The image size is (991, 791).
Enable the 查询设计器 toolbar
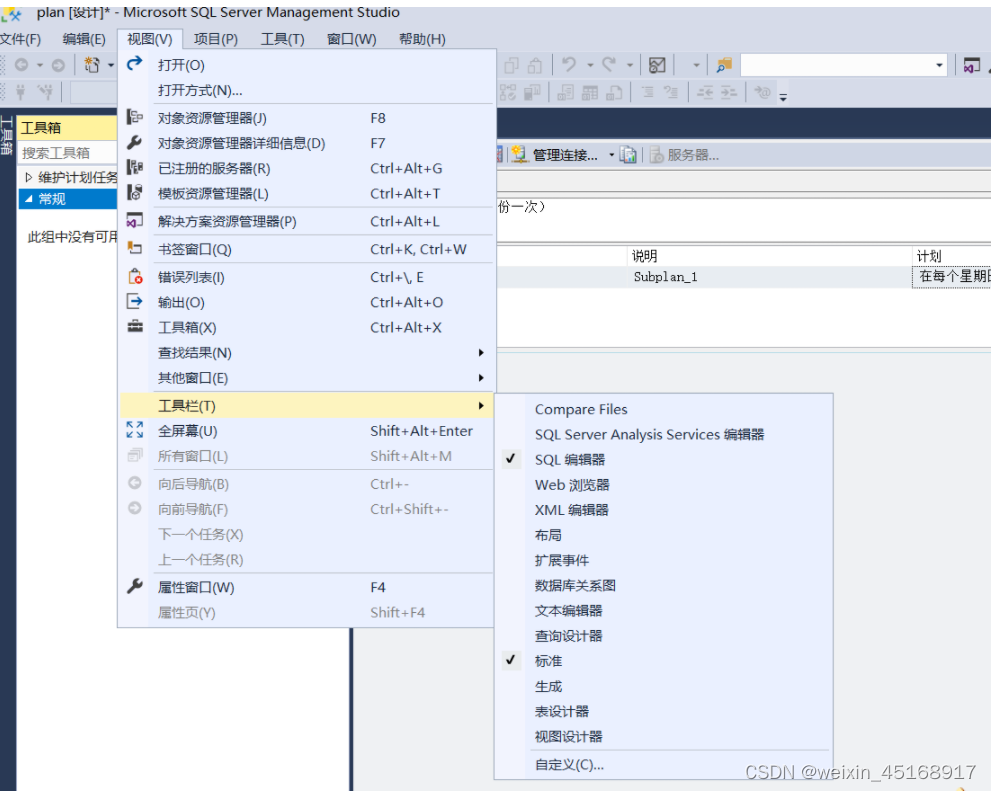pyautogui.click(x=568, y=636)
